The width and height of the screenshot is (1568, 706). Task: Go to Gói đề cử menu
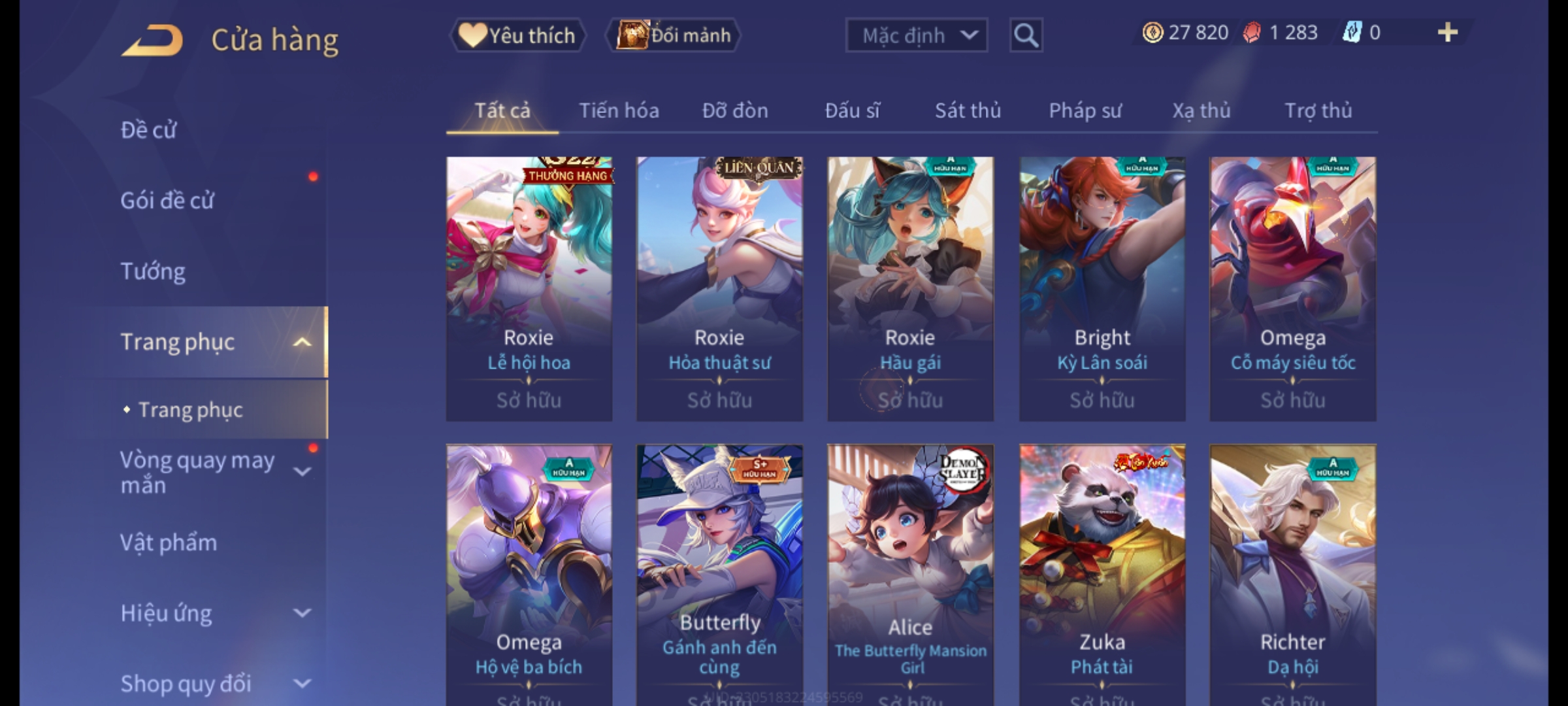167,201
